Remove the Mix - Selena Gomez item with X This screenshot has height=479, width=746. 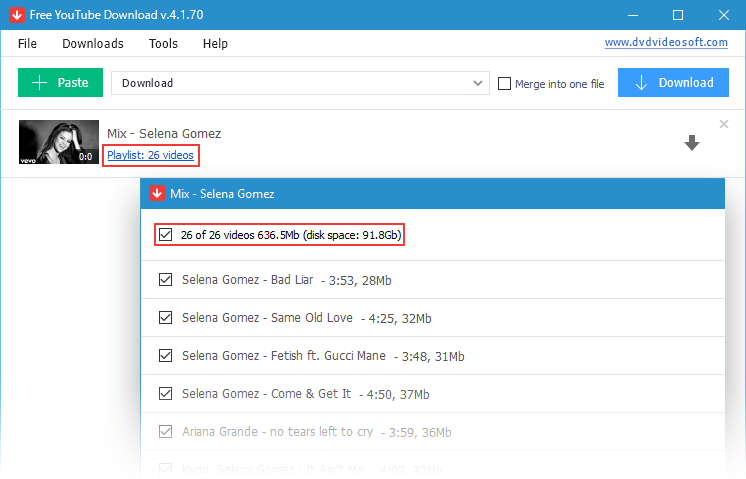coord(724,124)
